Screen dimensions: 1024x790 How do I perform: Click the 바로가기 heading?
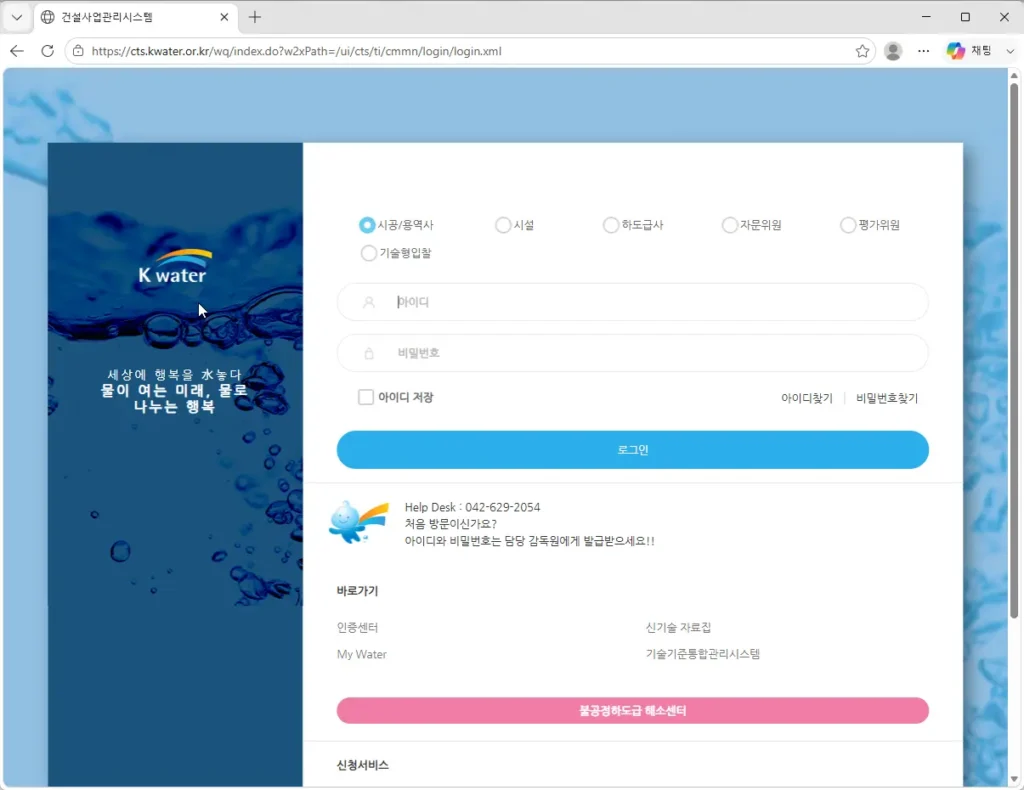tap(357, 590)
